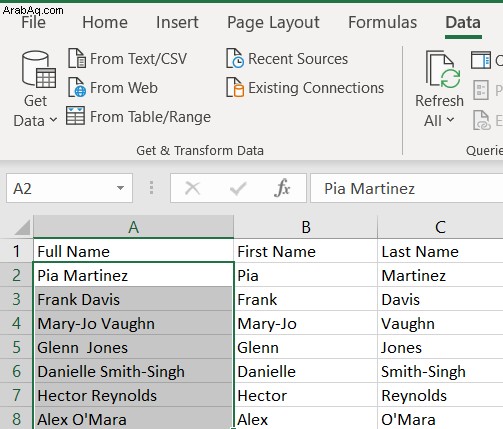Screen dimensions: 503x429
Task: Open the Page Layout tab
Action: (x=273, y=23)
